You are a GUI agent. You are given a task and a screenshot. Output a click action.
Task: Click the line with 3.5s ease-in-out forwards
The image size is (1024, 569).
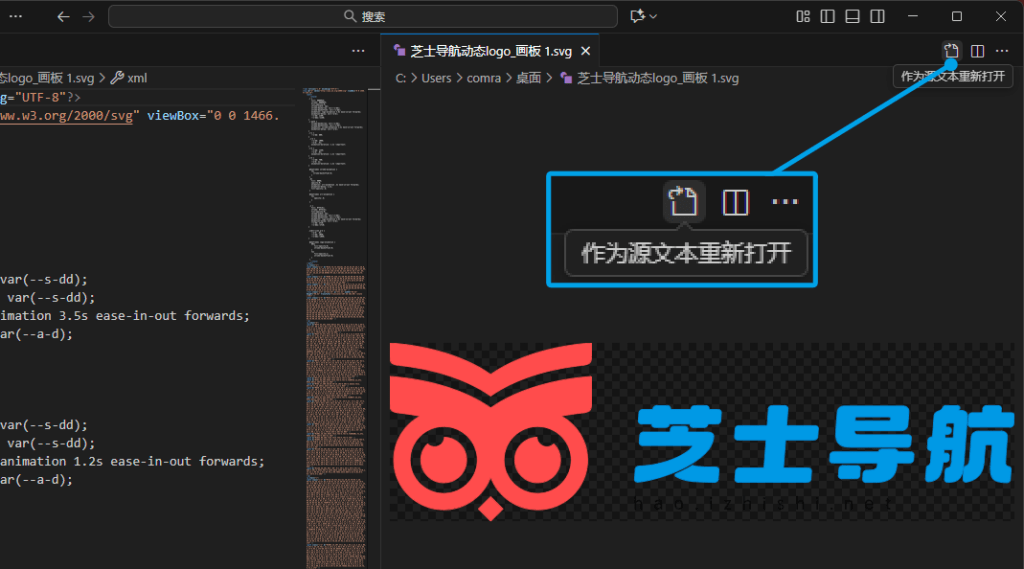point(125,316)
